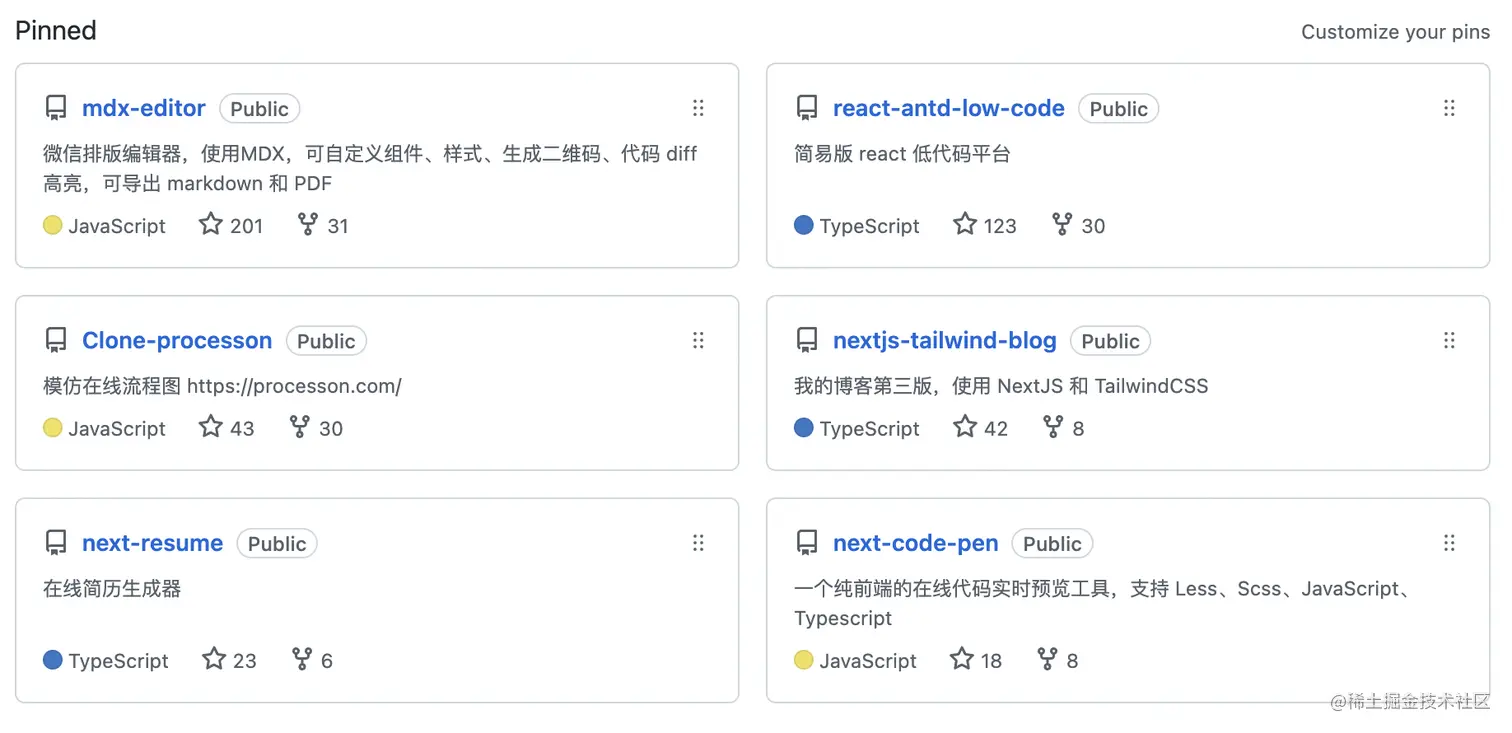This screenshot has width=1512, height=733.
Task: Click the repository icon beside next-resume
Action: (56, 543)
